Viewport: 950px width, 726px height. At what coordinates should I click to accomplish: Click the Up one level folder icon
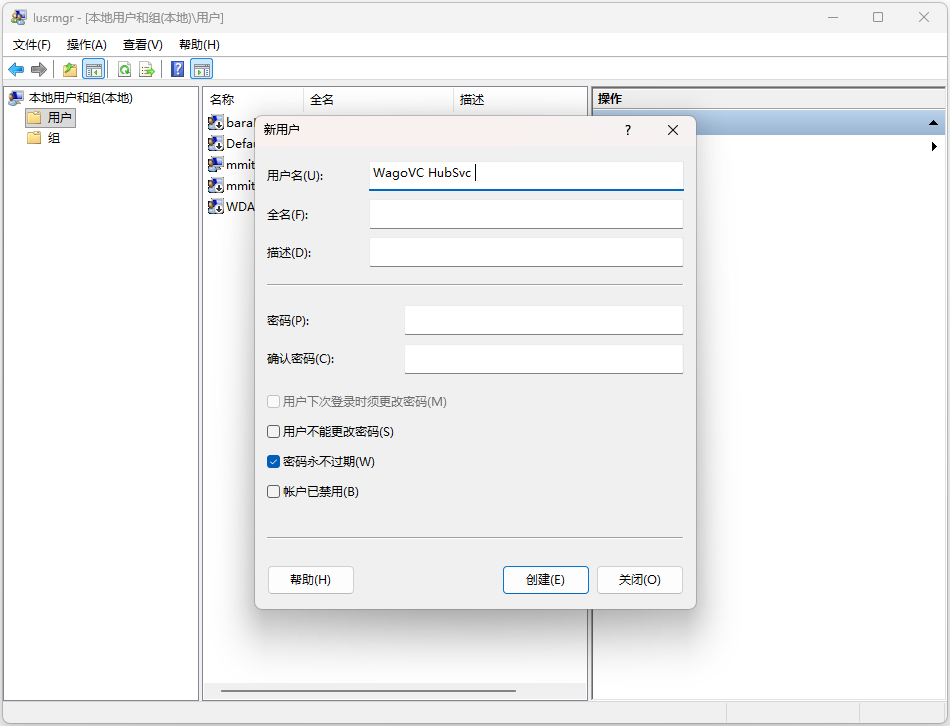coord(69,69)
